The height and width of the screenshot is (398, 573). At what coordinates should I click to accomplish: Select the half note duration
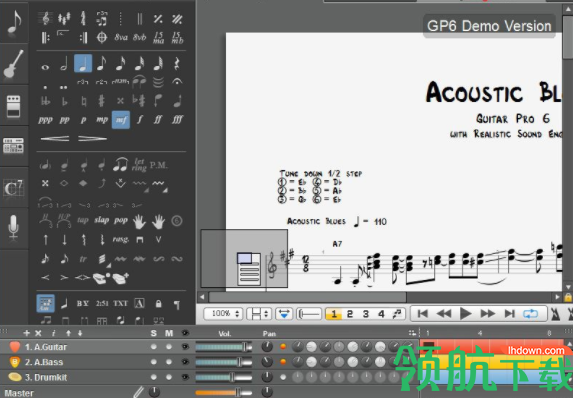point(64,64)
